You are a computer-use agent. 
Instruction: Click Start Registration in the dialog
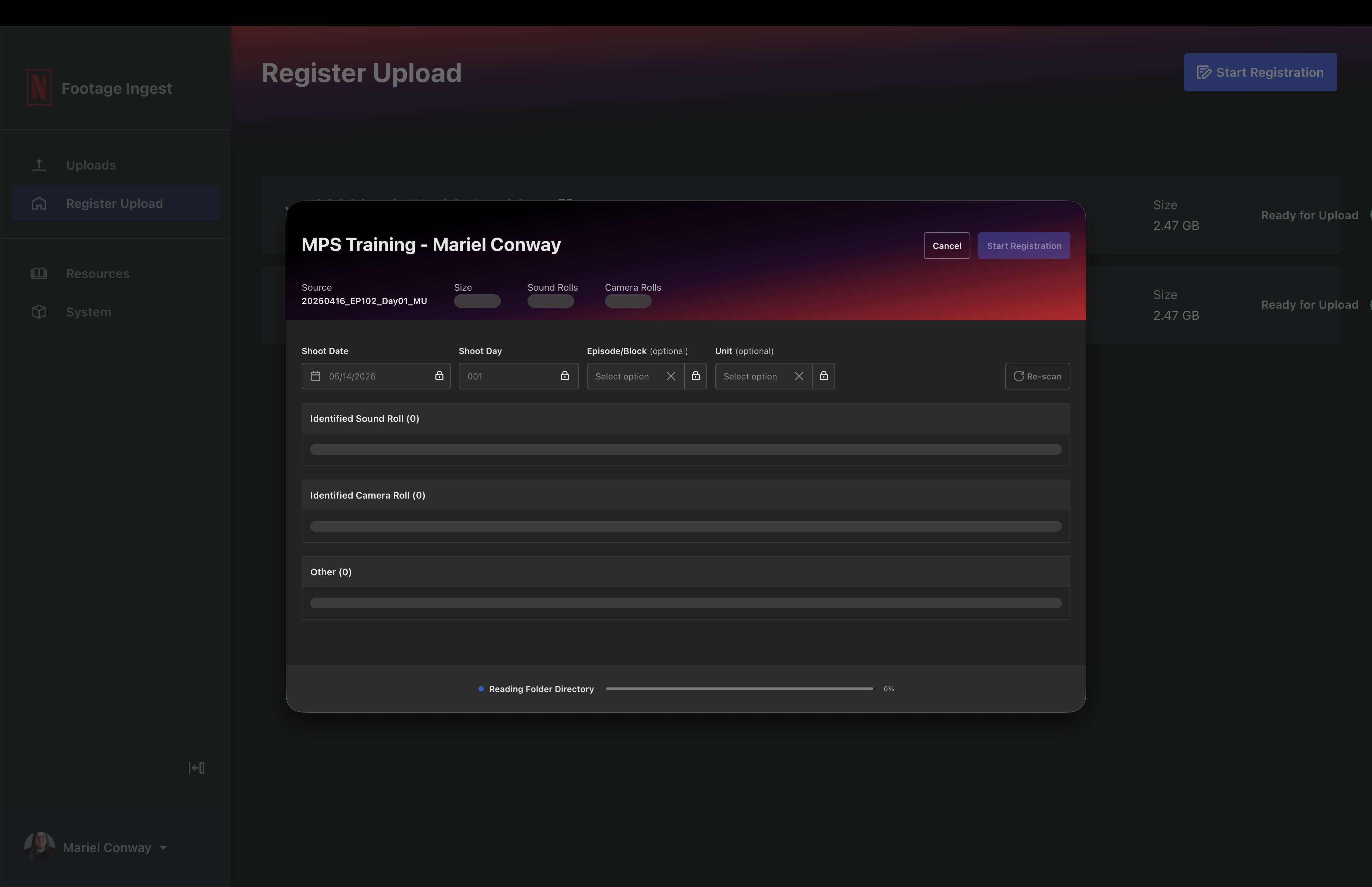pos(1024,246)
